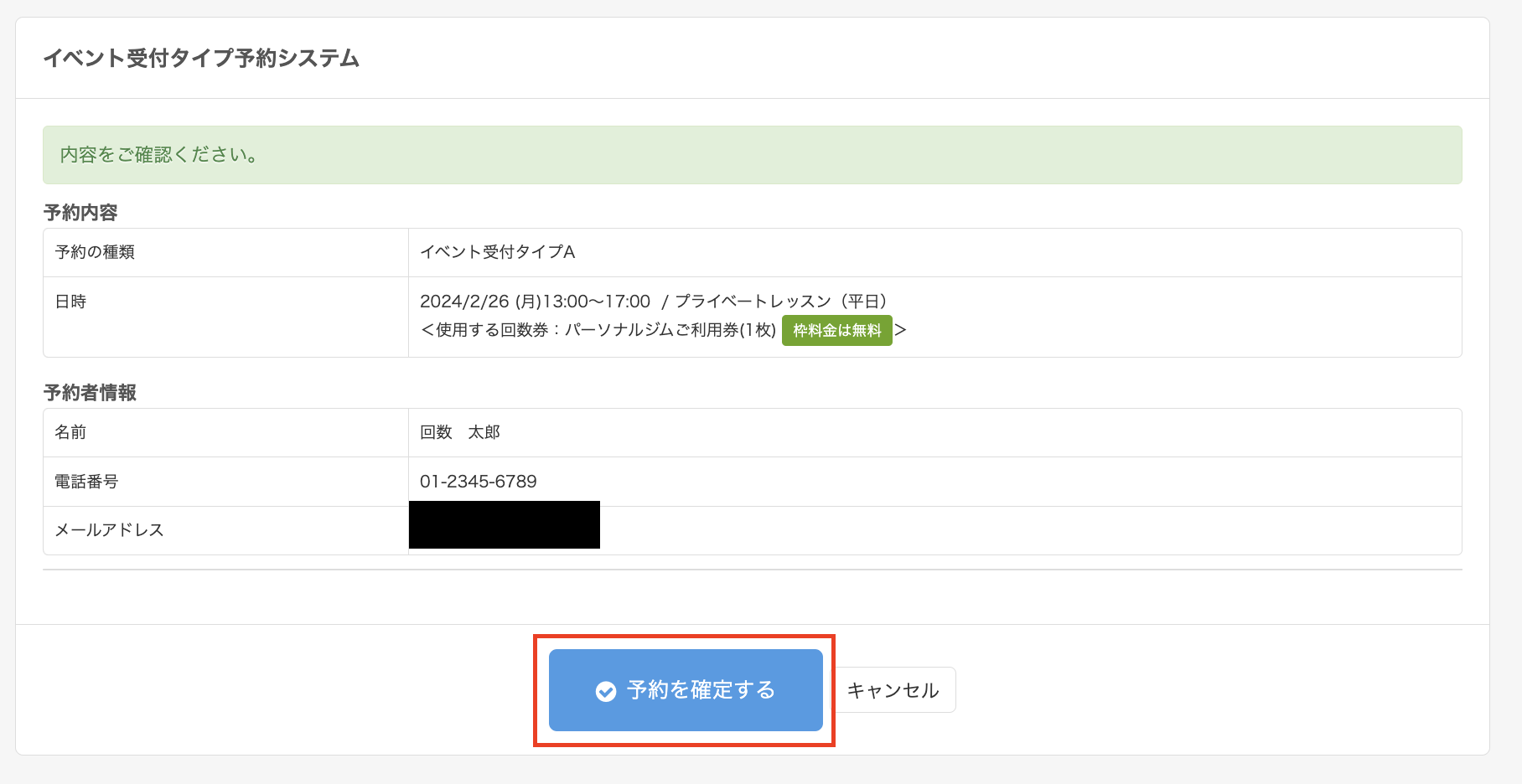1522x784 pixels.
Task: Click the 名前 row label
Action: point(70,432)
